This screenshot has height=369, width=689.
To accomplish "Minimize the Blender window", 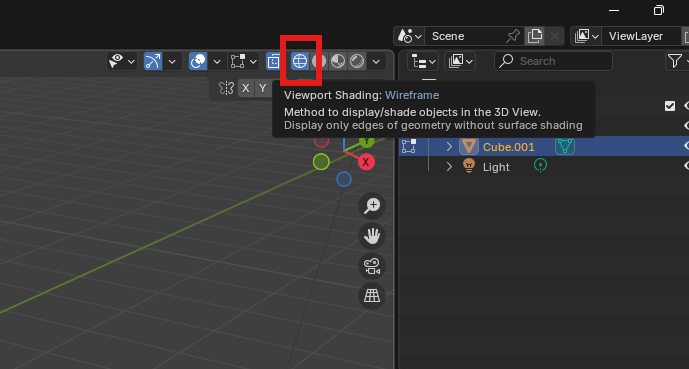I will (614, 11).
